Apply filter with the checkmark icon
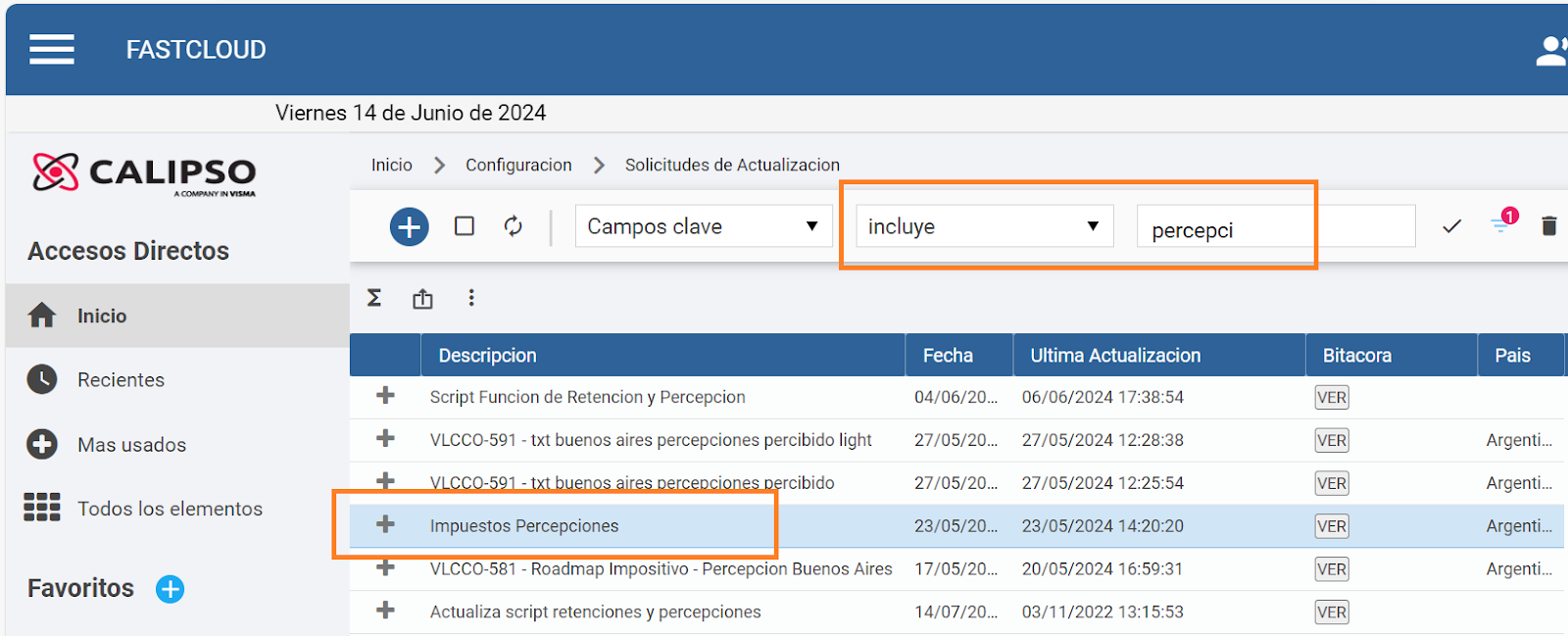Image resolution: width=1568 pixels, height=636 pixels. tap(1452, 226)
